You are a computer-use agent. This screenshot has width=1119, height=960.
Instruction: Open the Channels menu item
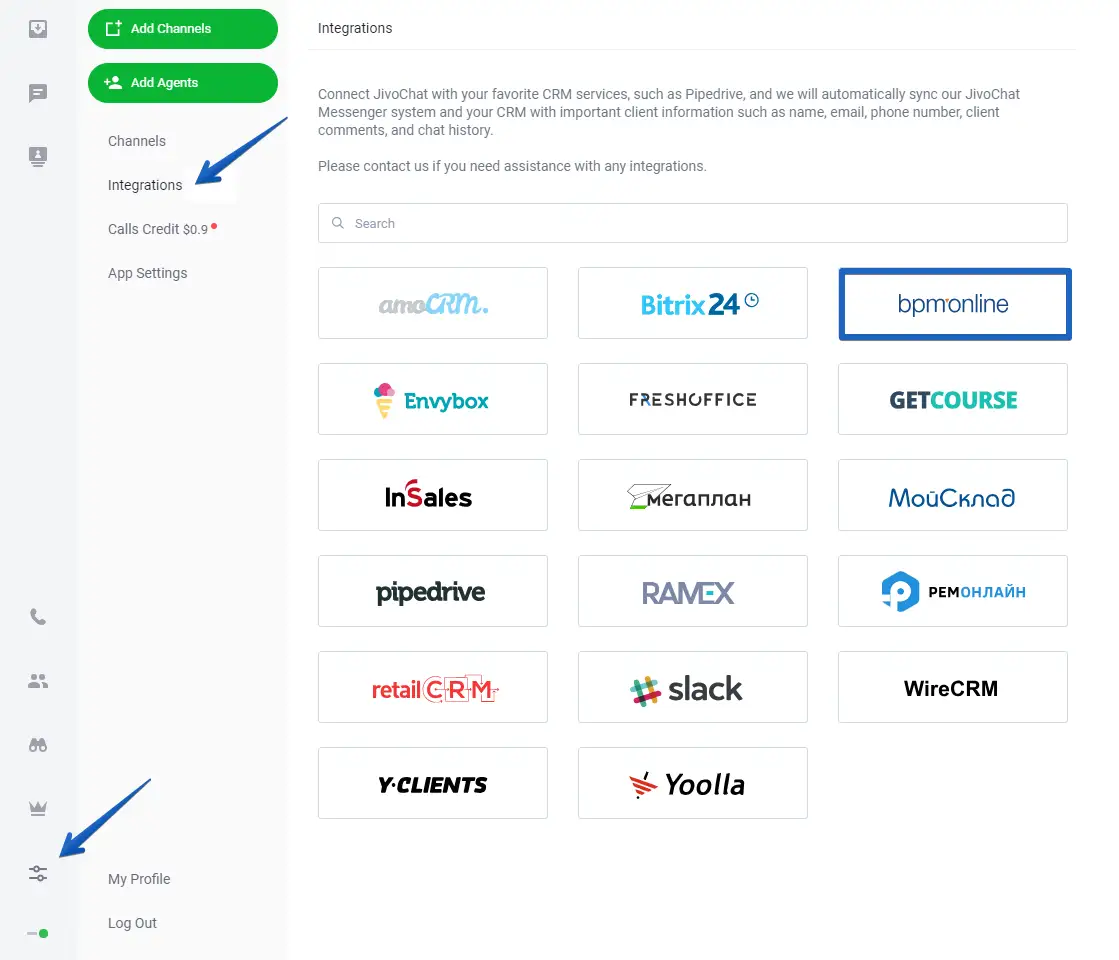click(x=137, y=141)
